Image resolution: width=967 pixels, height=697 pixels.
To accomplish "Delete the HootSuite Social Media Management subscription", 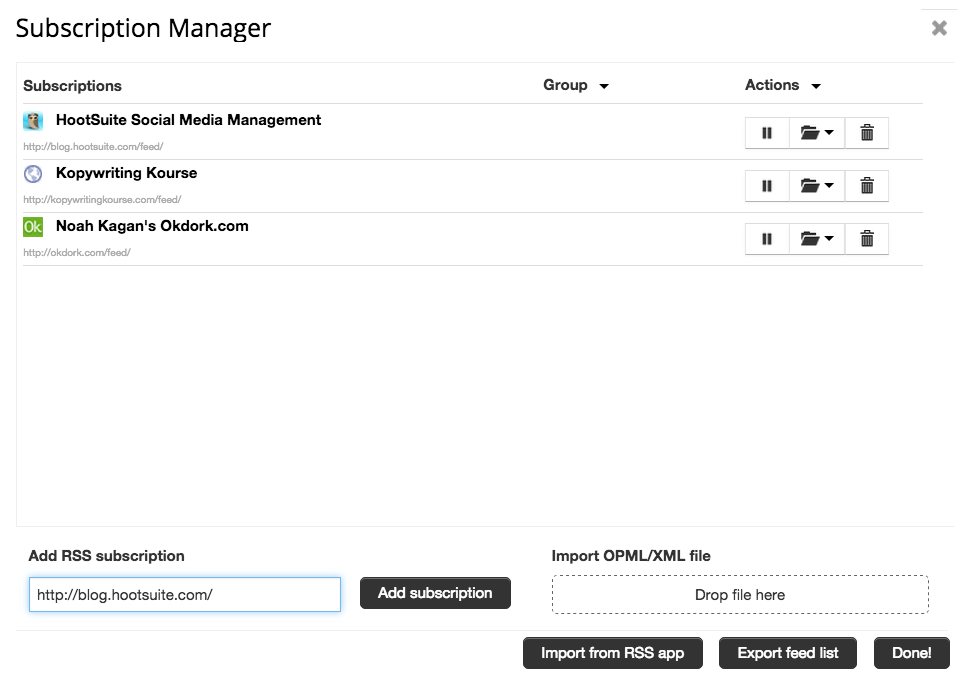I will coord(867,133).
